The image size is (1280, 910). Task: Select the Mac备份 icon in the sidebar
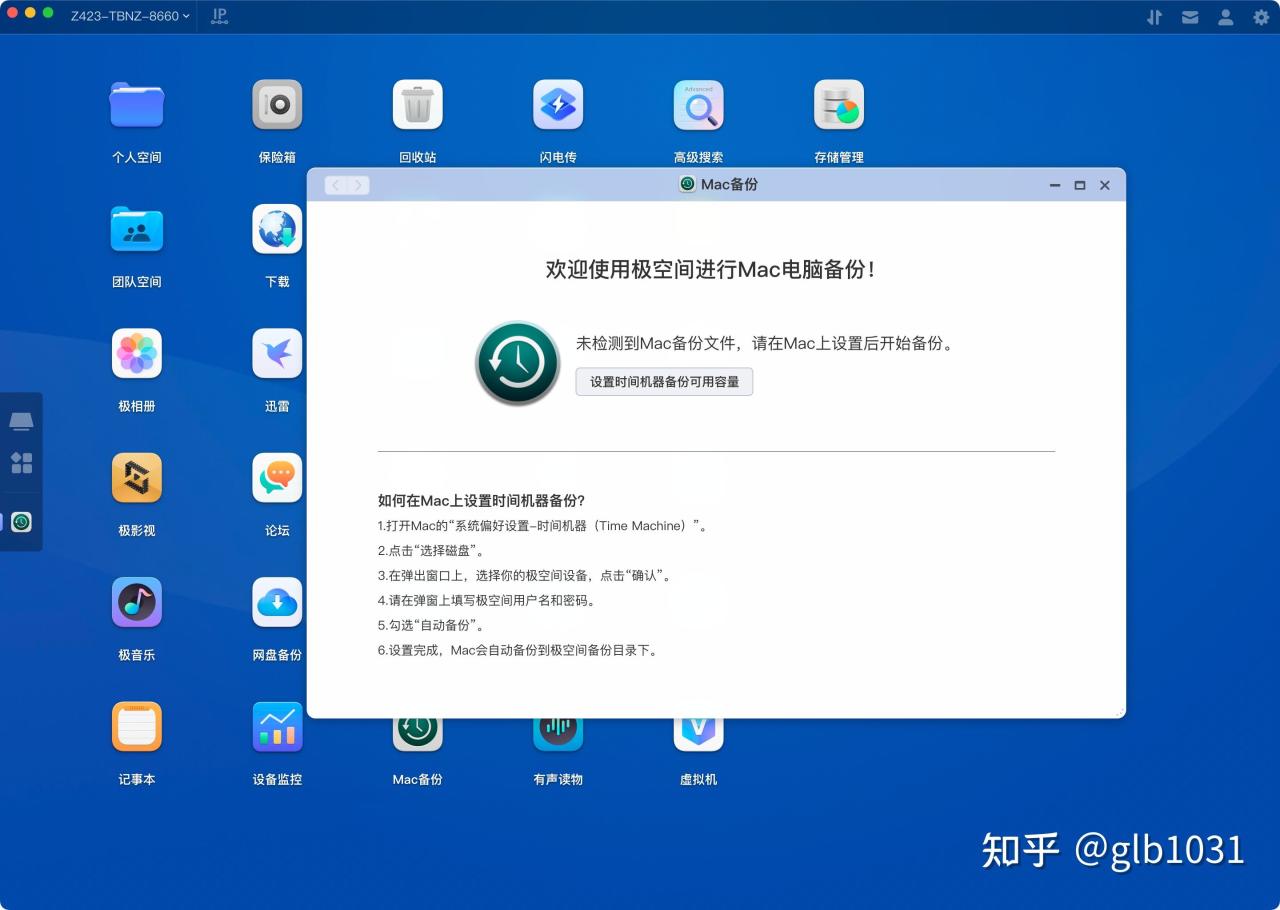pos(21,521)
